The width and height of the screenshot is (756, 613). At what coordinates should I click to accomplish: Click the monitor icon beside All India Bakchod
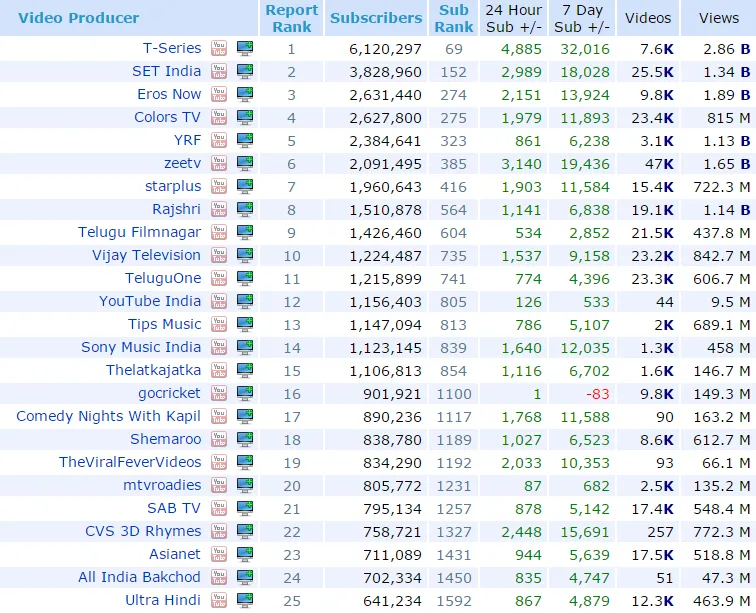(x=245, y=577)
